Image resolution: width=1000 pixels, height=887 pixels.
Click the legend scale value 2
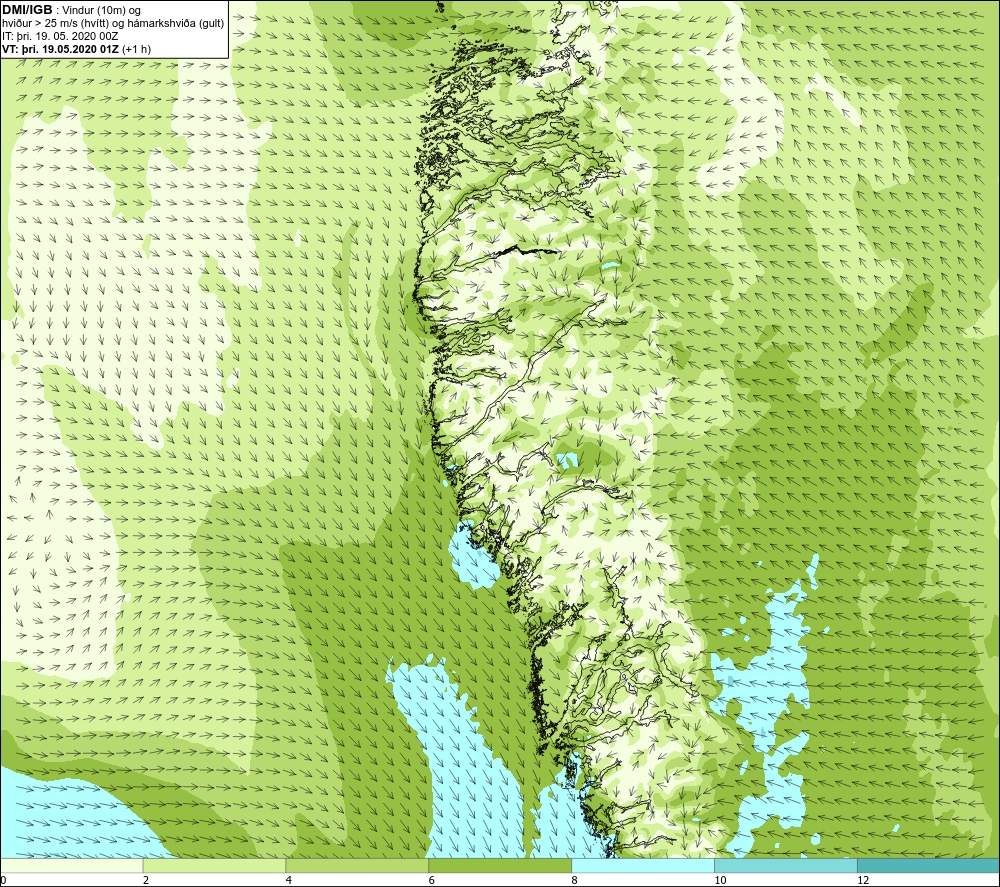tap(146, 880)
